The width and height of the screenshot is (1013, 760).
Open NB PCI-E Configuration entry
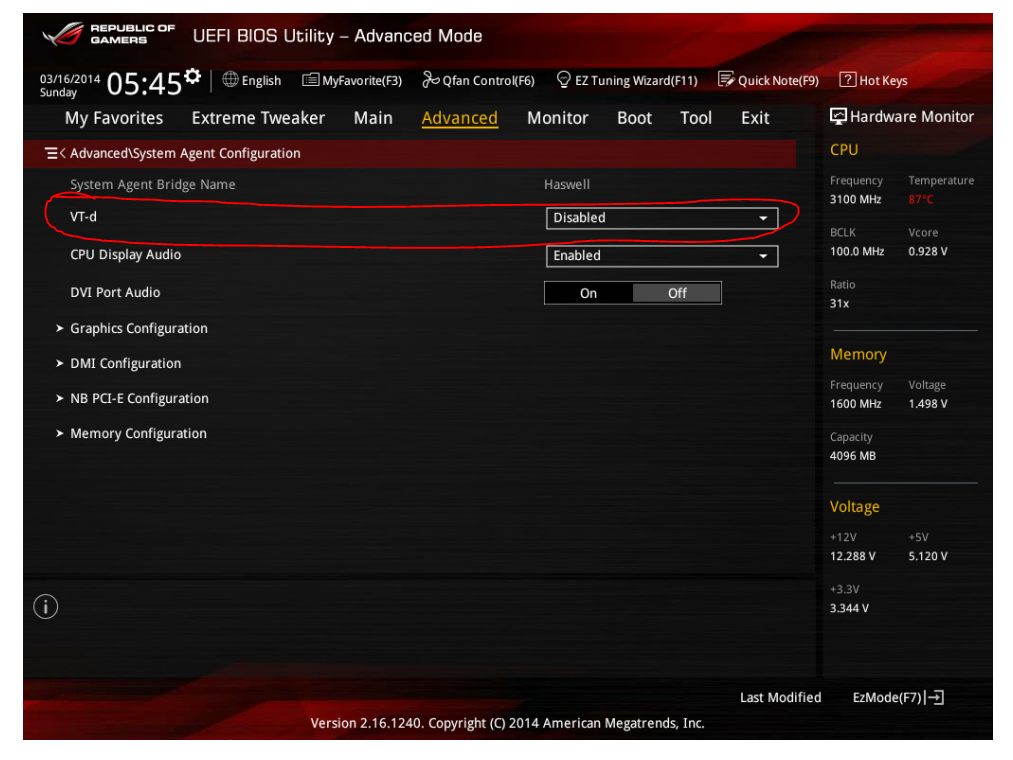[x=139, y=399]
